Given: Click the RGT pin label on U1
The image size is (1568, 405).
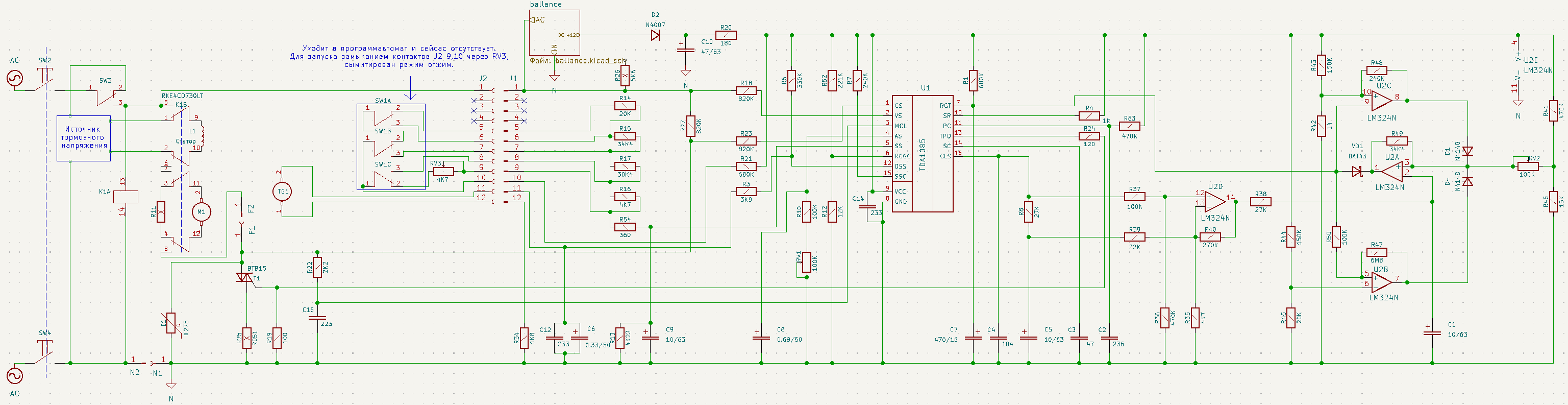Looking at the screenshot, I should 944,105.
